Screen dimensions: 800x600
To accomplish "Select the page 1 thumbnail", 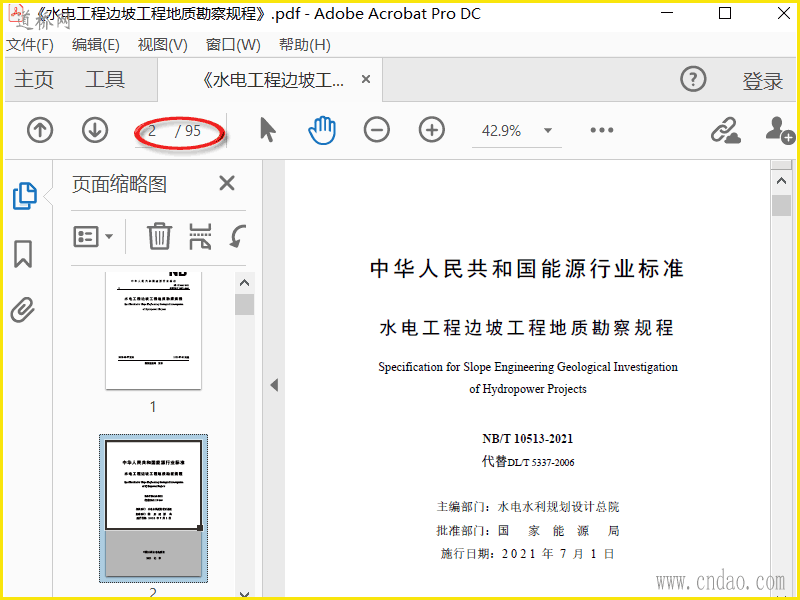I will coord(153,330).
